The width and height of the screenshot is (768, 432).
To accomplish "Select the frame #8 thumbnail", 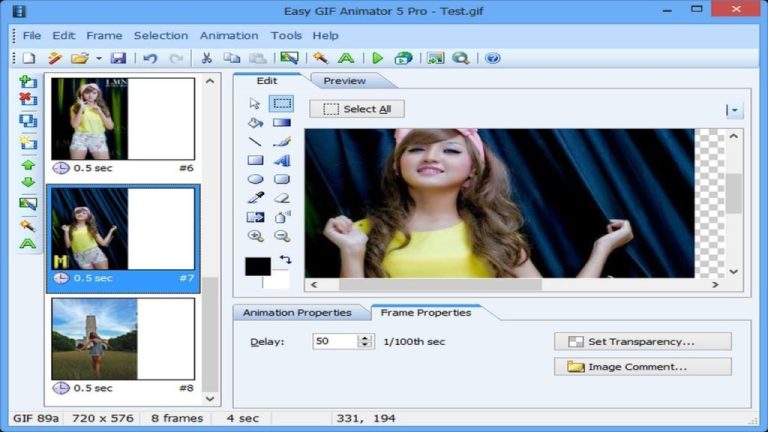I will point(123,339).
